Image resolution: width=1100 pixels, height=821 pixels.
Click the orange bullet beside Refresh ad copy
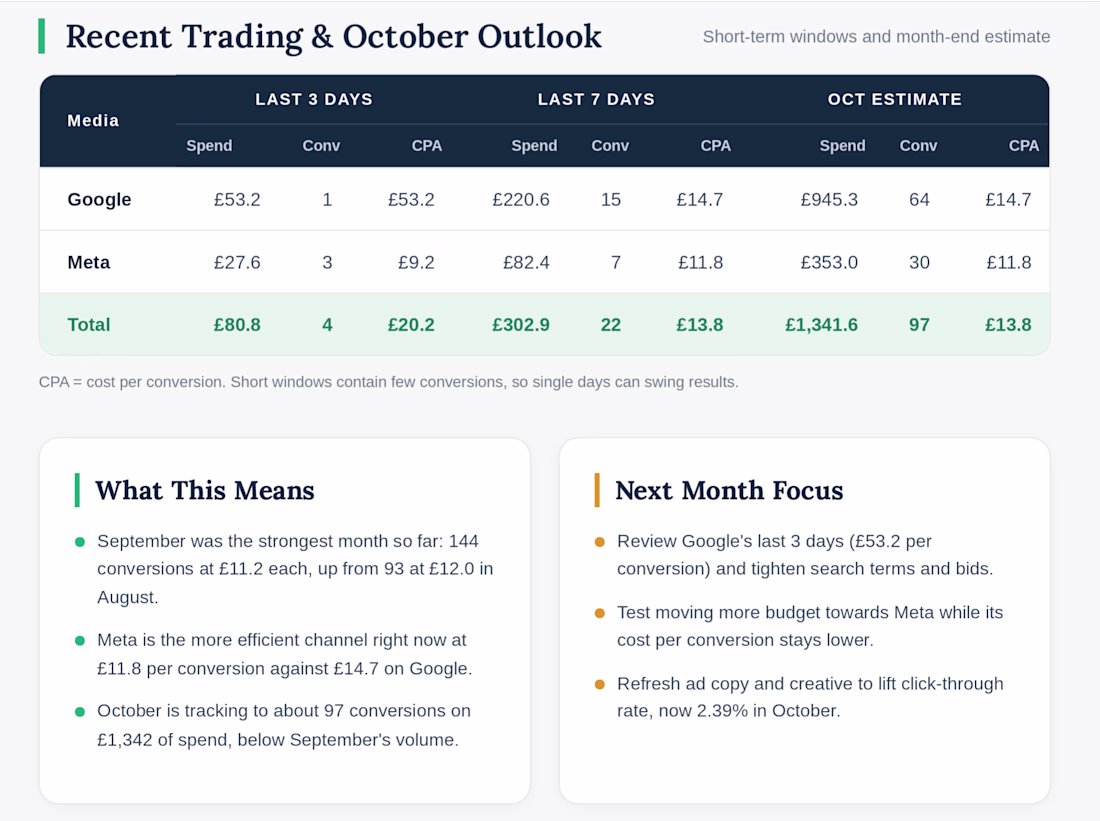pos(600,684)
